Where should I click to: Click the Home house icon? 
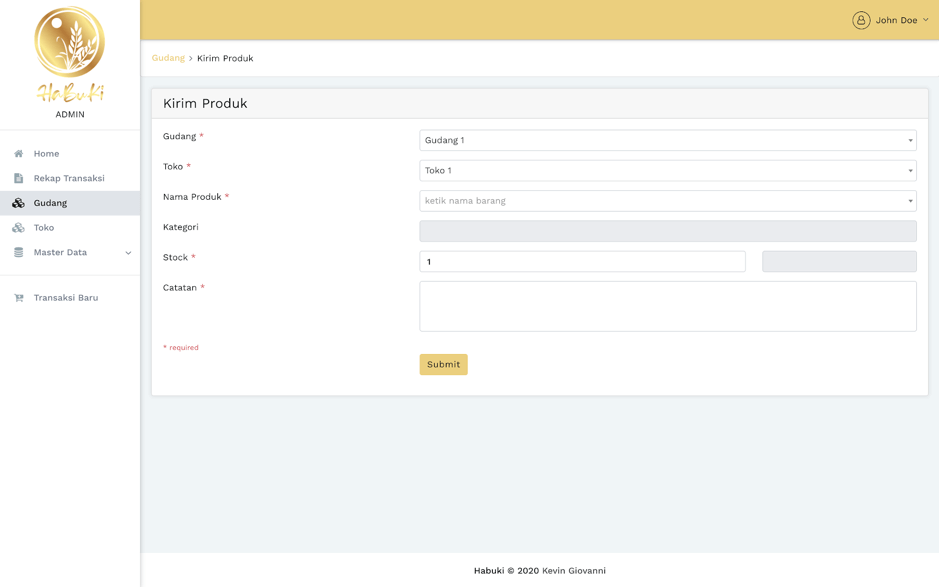coord(18,154)
